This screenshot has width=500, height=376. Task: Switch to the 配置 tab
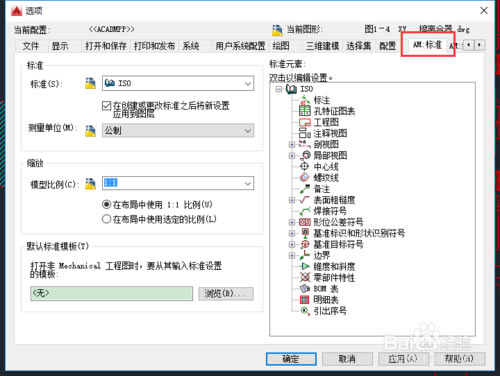tap(387, 46)
